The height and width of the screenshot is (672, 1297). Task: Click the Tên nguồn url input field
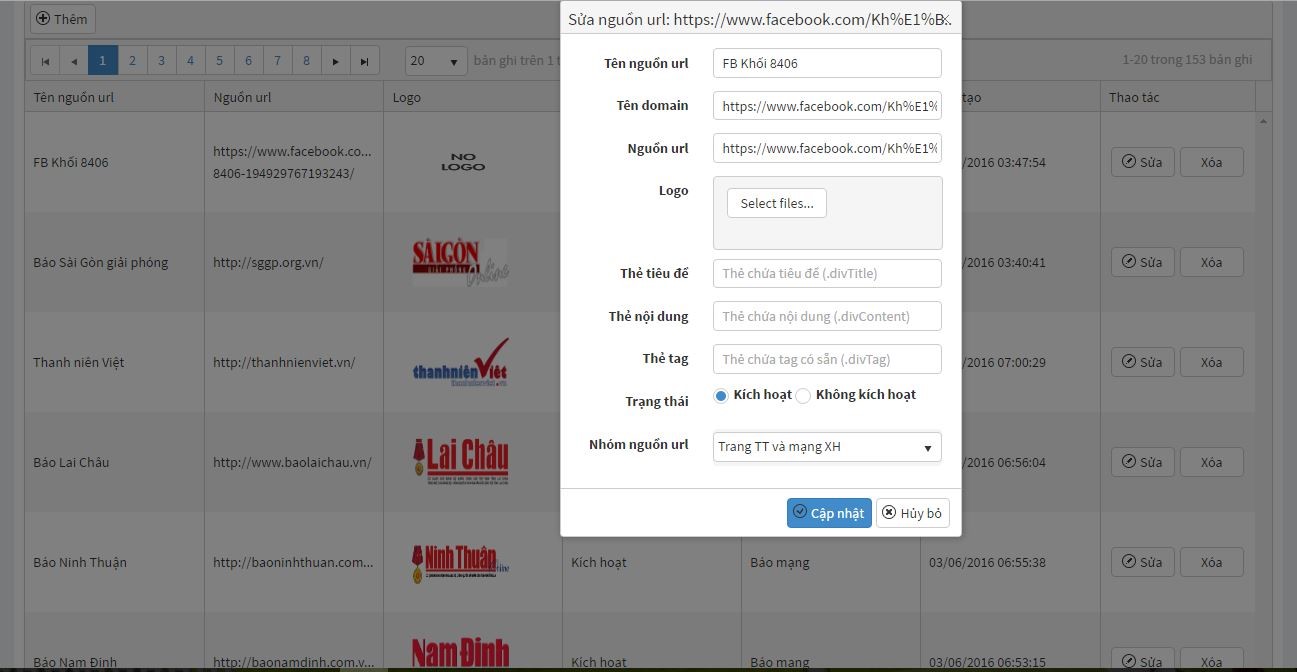[x=827, y=63]
